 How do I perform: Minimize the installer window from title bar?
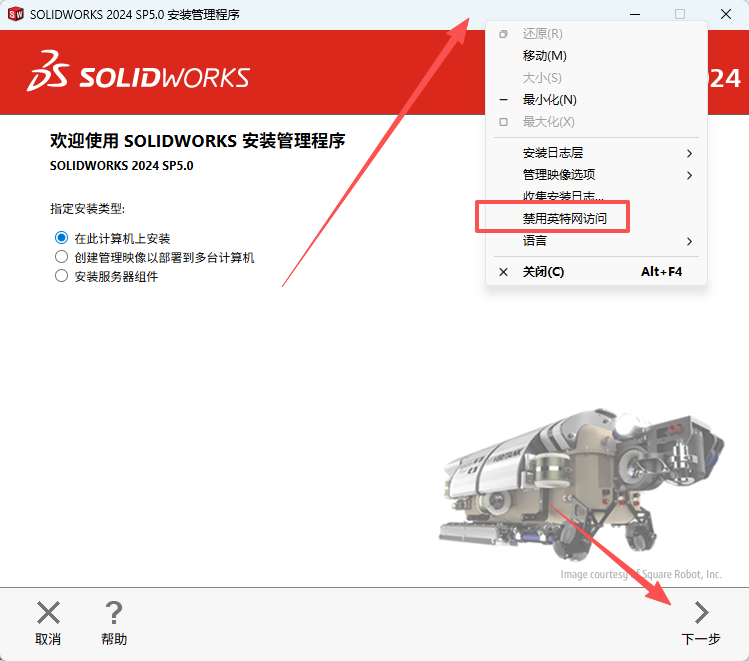pyautogui.click(x=635, y=14)
